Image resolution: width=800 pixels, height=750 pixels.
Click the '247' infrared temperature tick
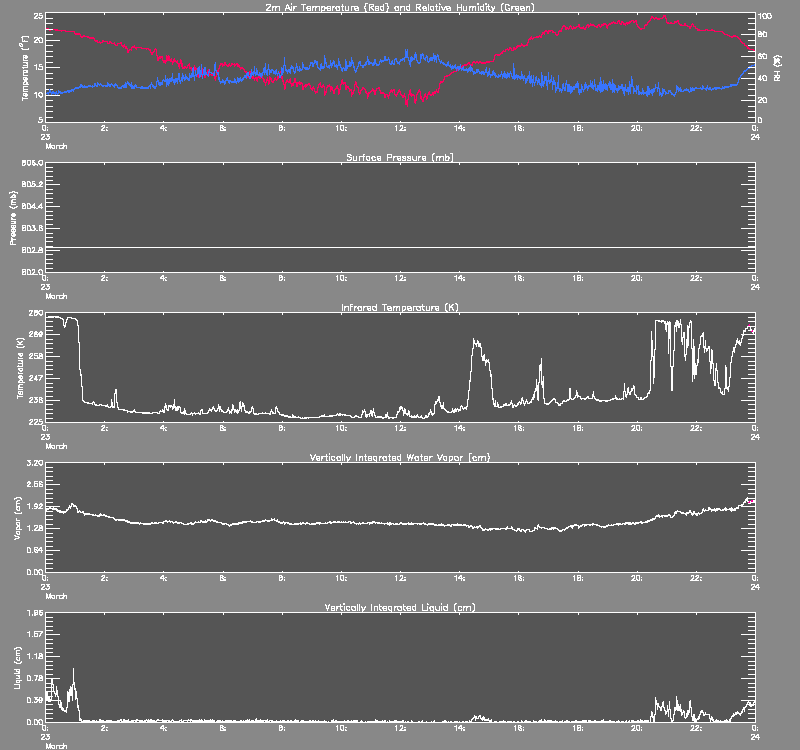[36, 378]
